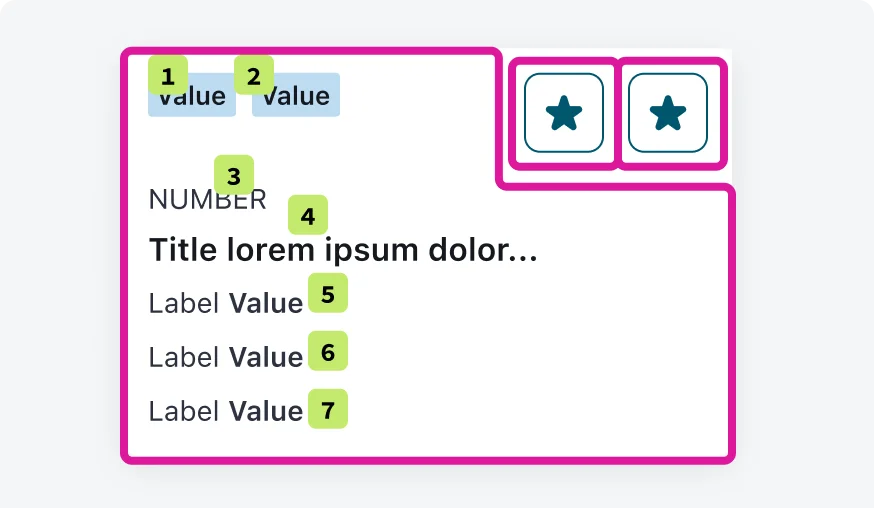Click bold "Value" beside badge 7
The width and height of the screenshot is (874, 508).
tap(265, 411)
